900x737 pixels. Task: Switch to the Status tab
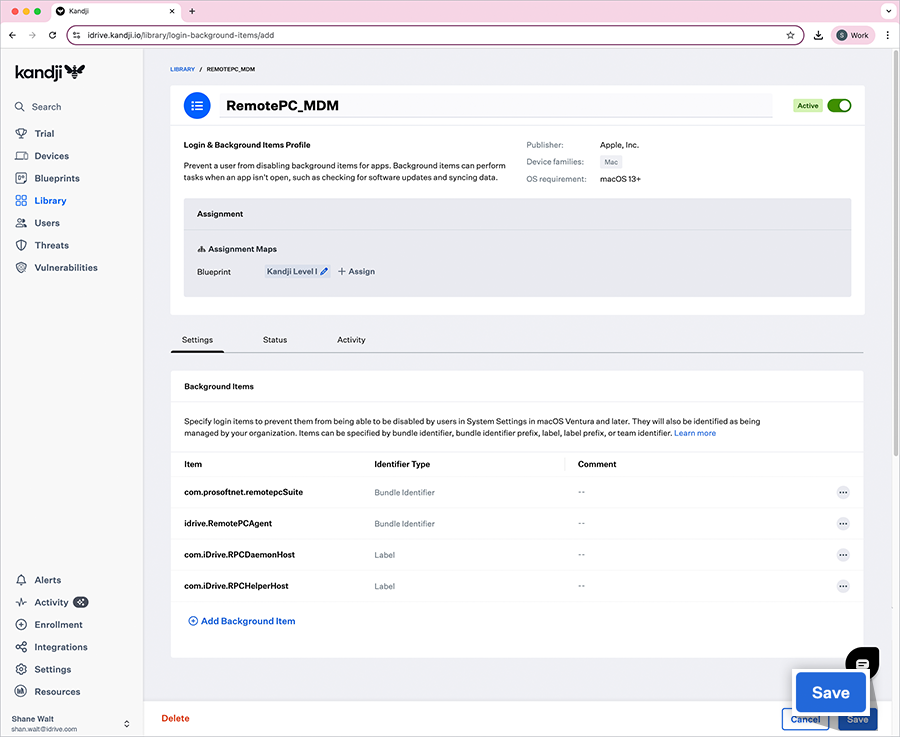click(x=275, y=340)
